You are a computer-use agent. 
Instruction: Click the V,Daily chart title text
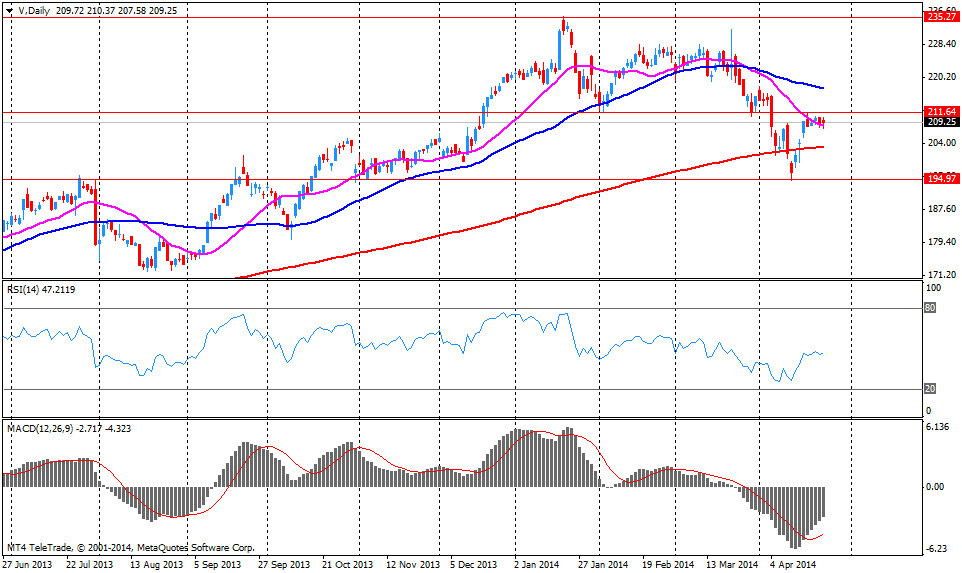pyautogui.click(x=35, y=10)
